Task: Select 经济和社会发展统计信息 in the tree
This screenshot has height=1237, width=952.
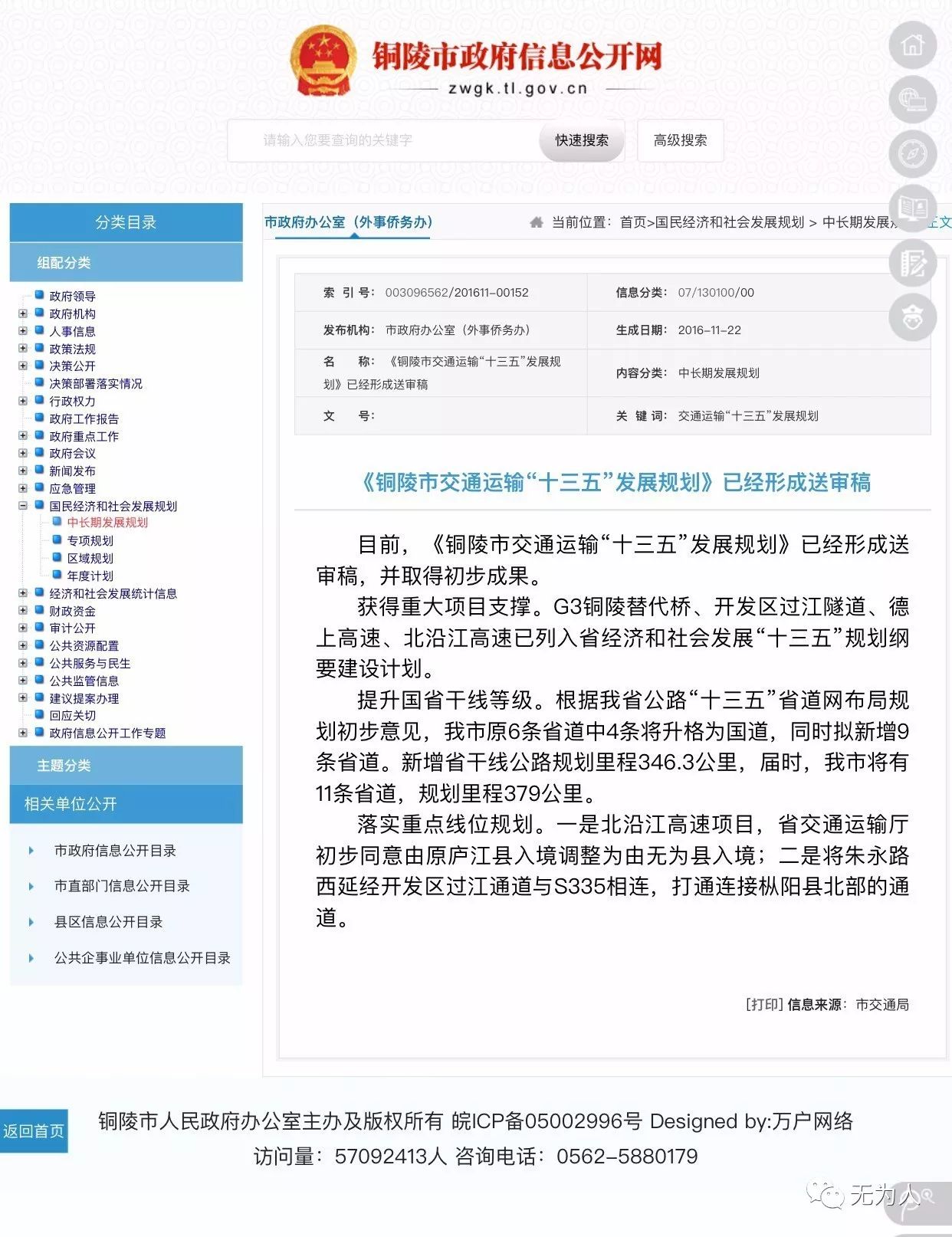Action: (113, 594)
